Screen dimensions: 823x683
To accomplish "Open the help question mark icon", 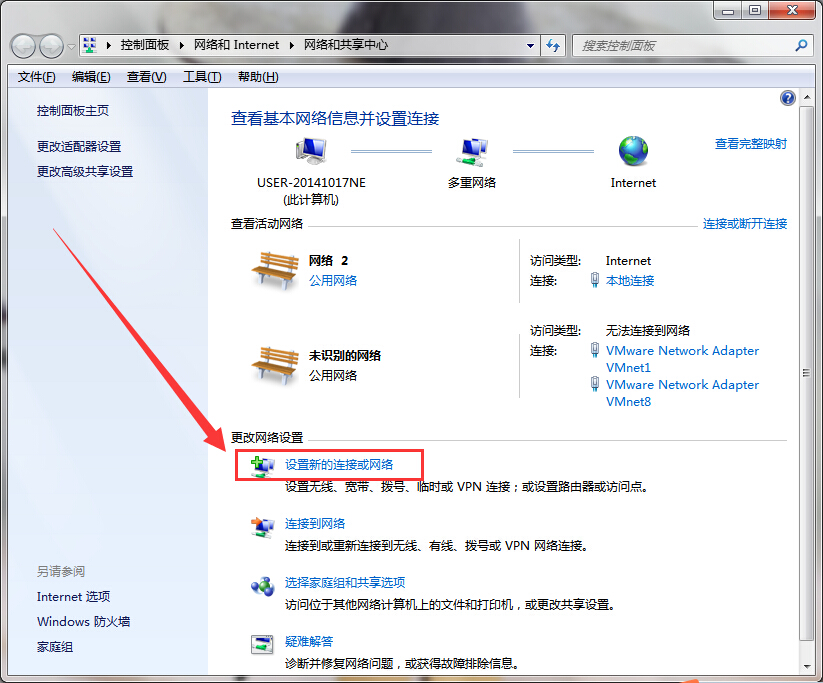I will [787, 98].
